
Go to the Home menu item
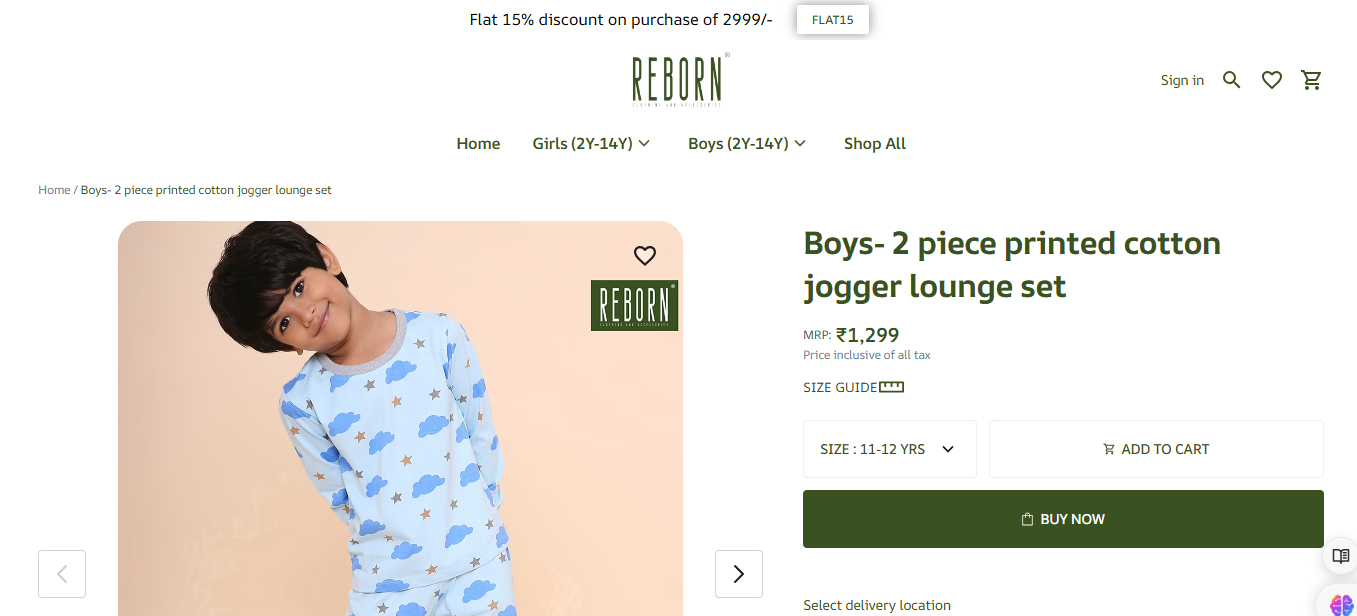[x=478, y=144]
